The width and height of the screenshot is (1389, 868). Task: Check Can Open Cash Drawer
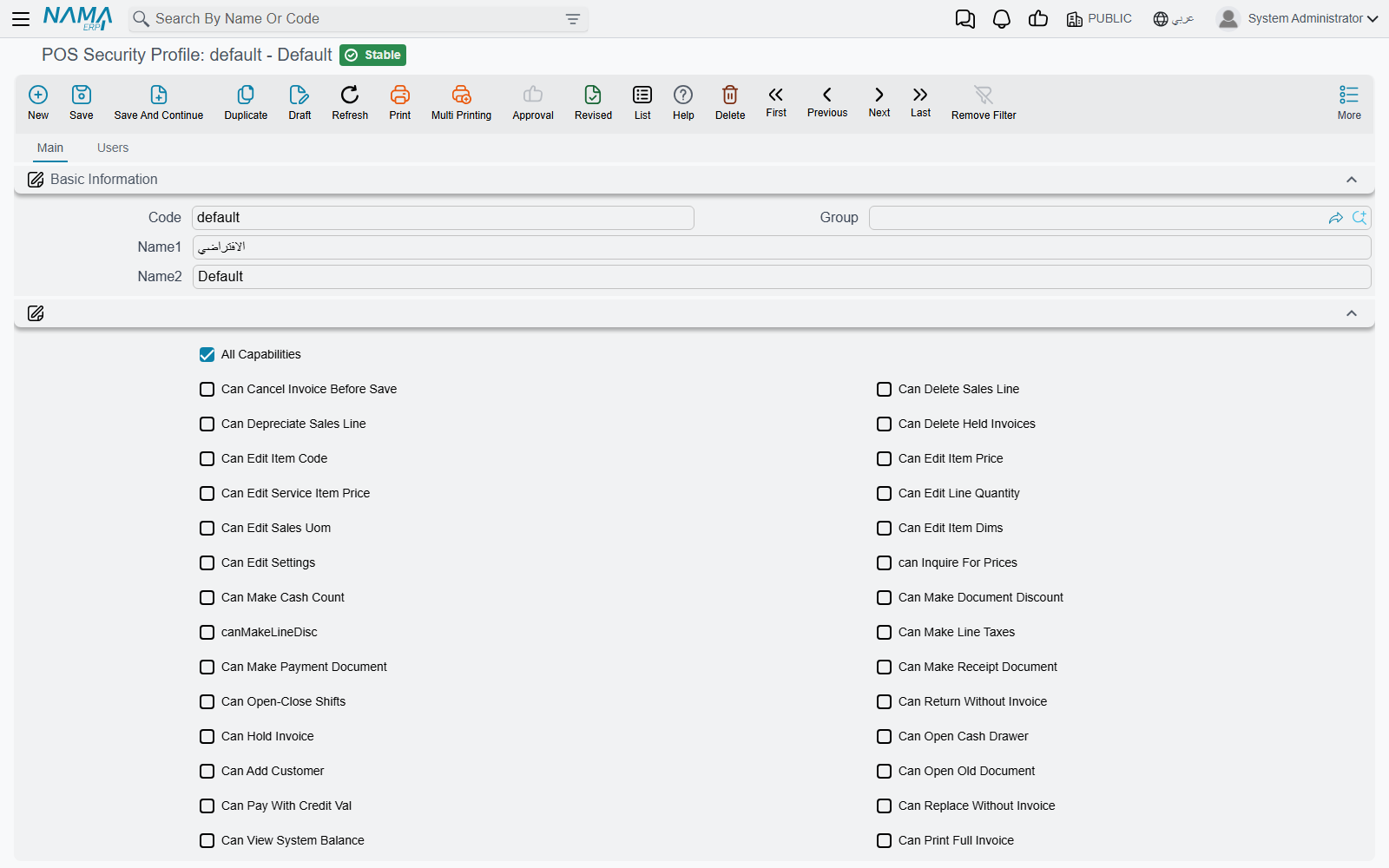coord(884,736)
